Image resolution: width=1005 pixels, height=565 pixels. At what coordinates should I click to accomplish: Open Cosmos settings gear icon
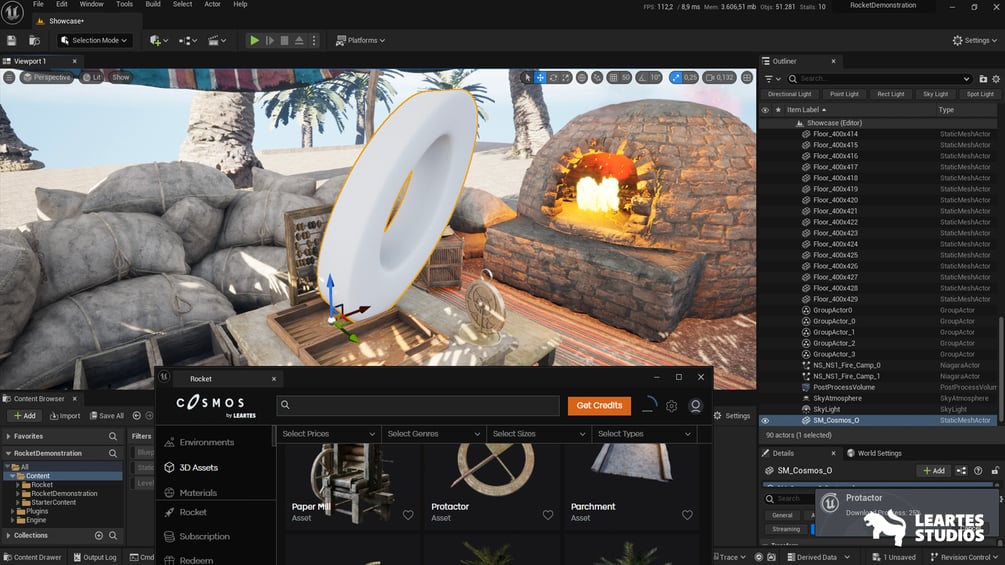coord(671,406)
